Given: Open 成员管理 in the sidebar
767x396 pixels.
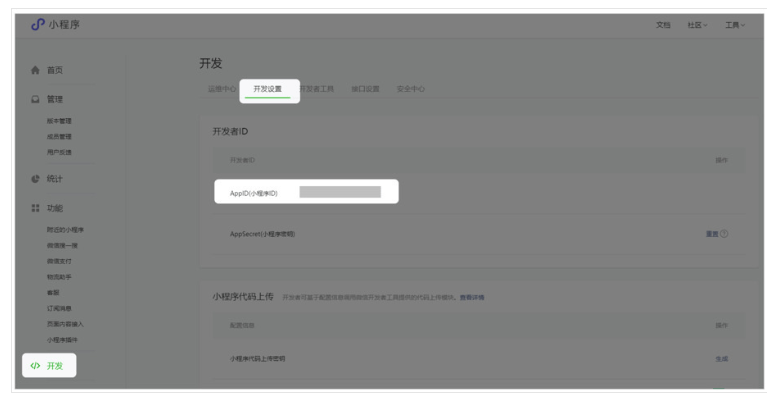Looking at the screenshot, I should tap(59, 136).
